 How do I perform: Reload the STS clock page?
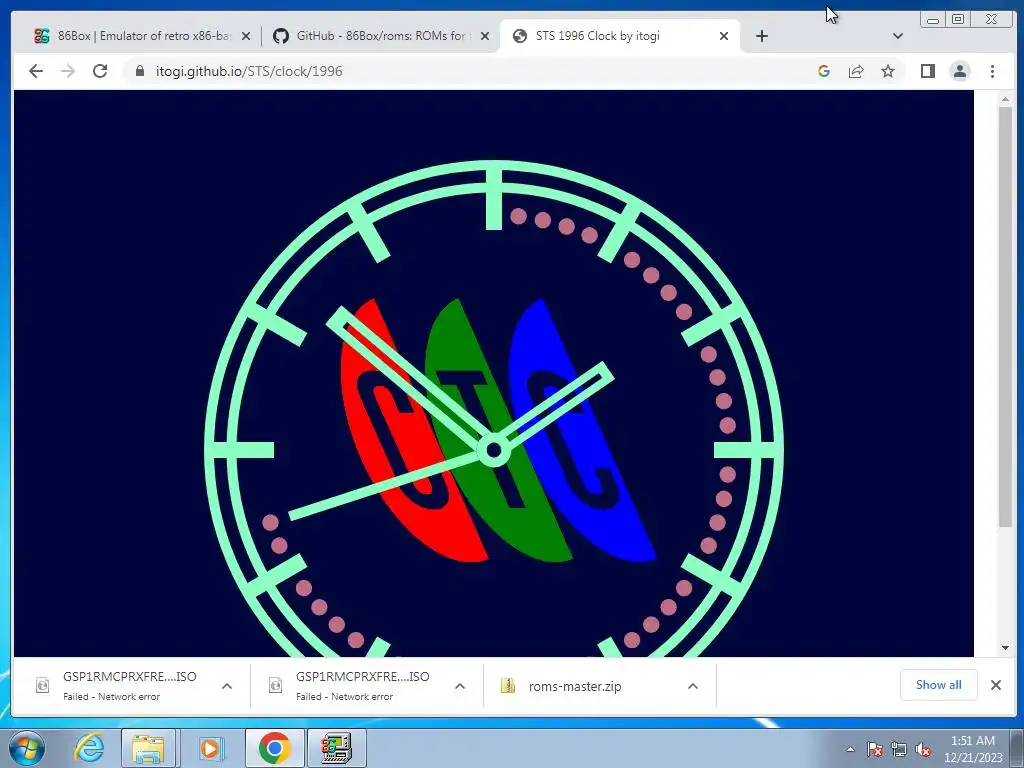[100, 71]
